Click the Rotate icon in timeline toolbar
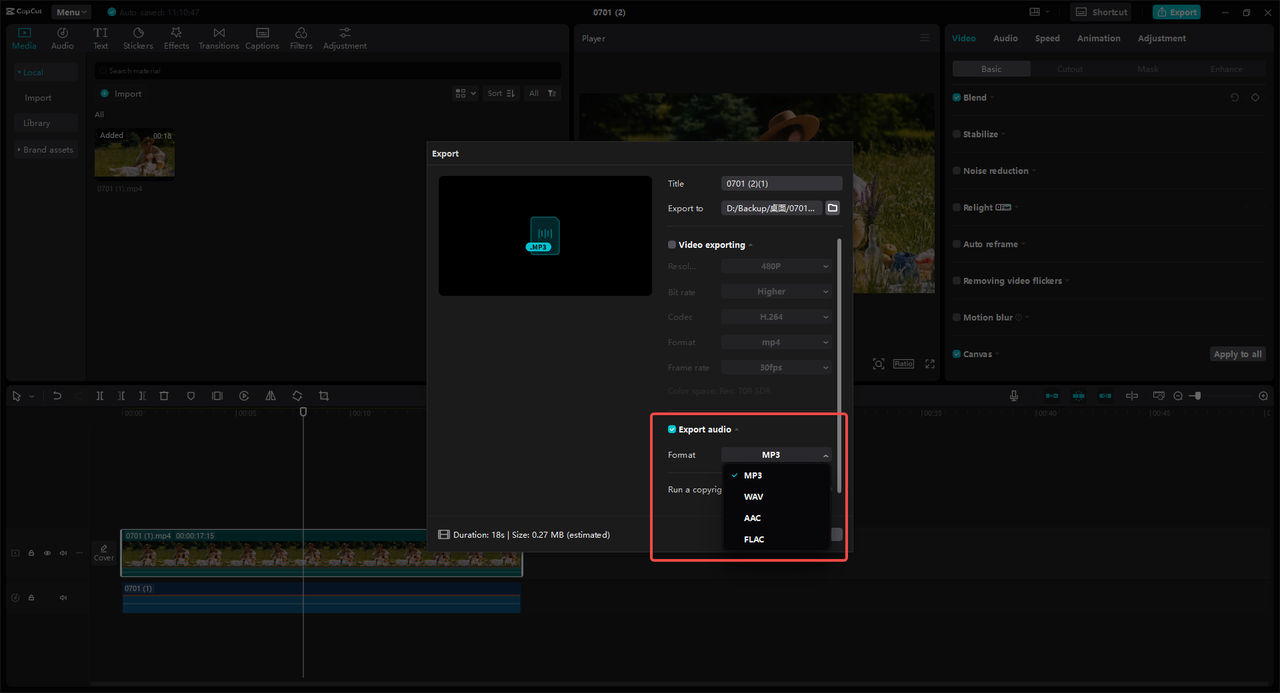This screenshot has height=693, width=1280. tap(297, 396)
